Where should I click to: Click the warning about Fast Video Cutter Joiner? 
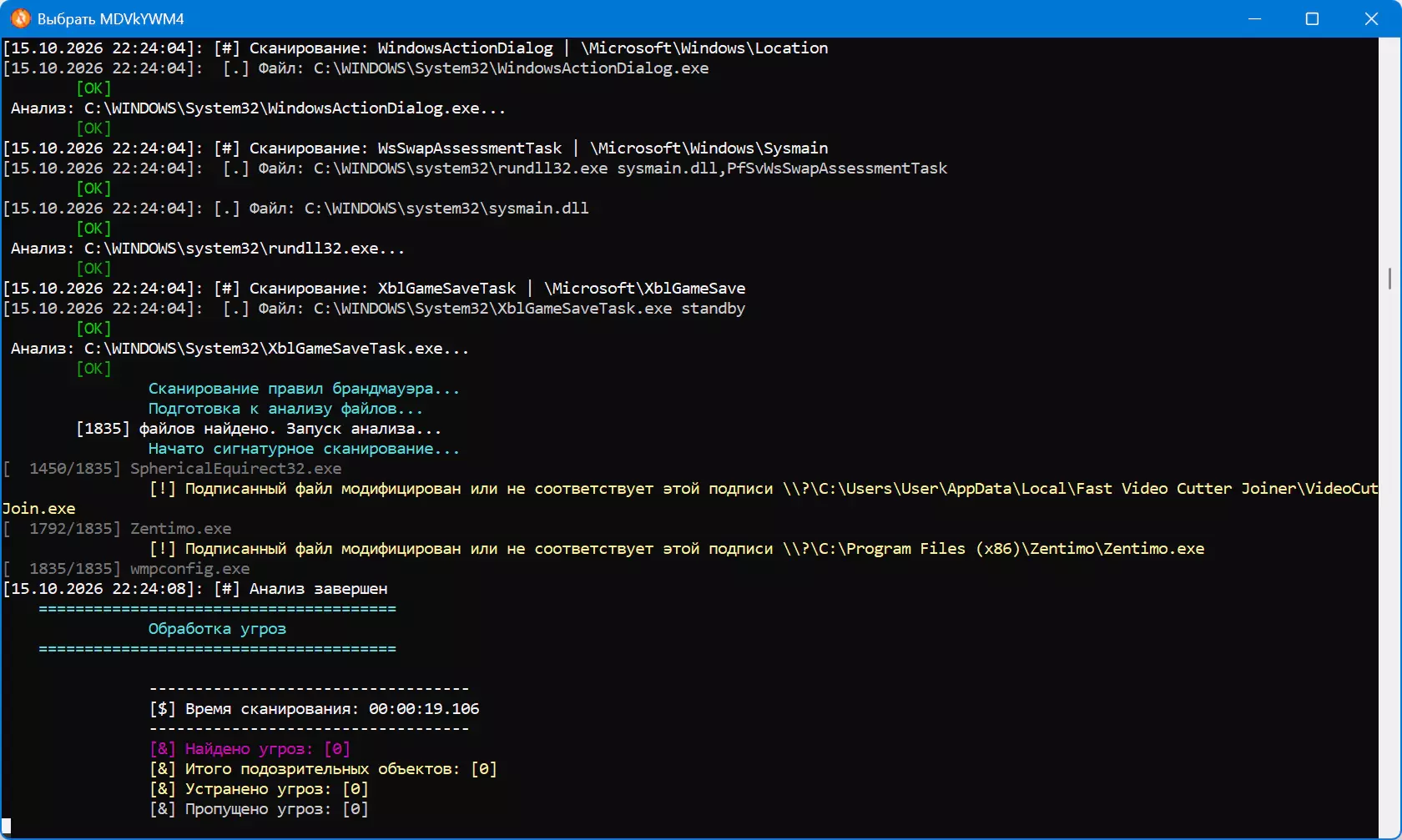763,489
